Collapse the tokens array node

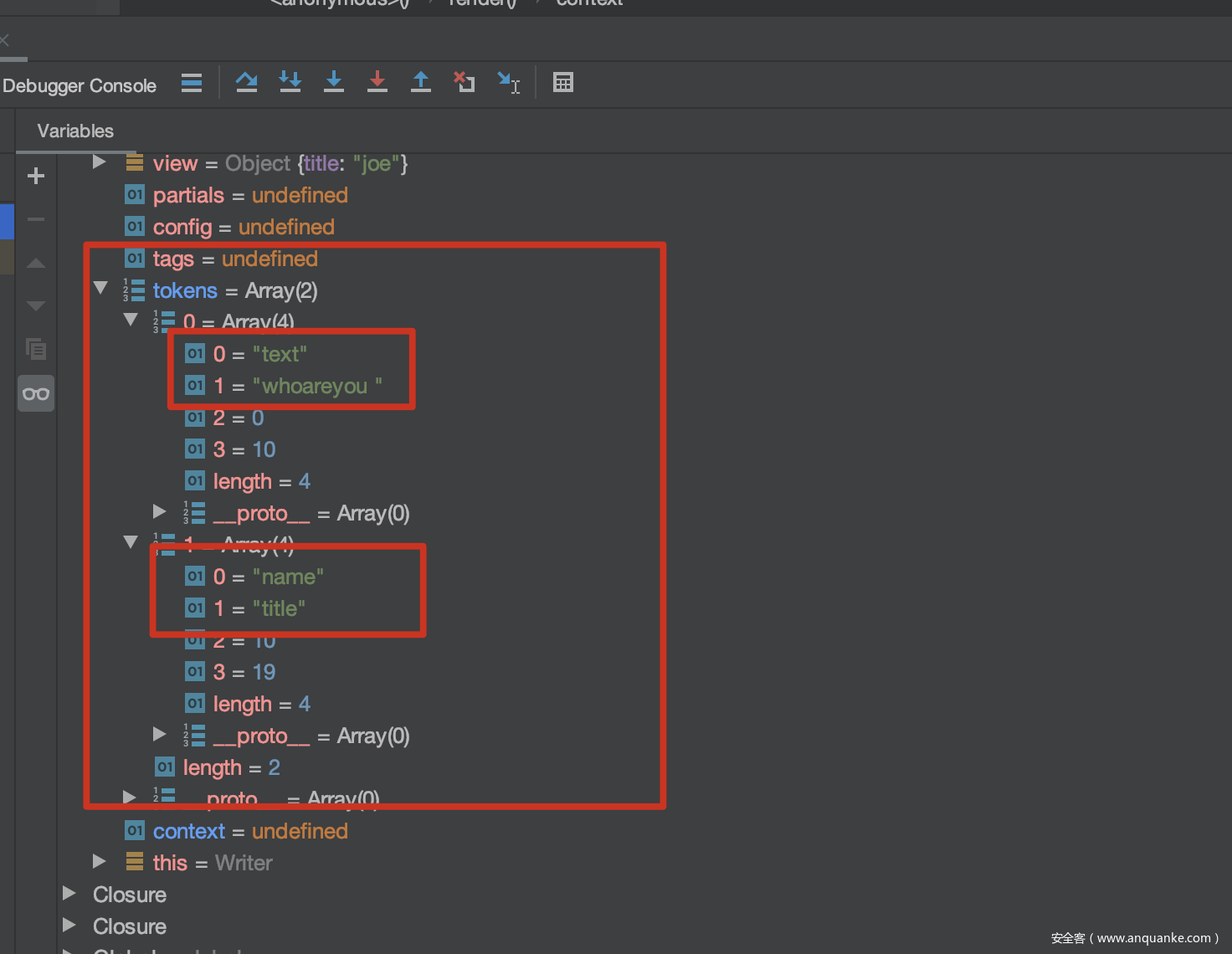pyautogui.click(x=100, y=289)
